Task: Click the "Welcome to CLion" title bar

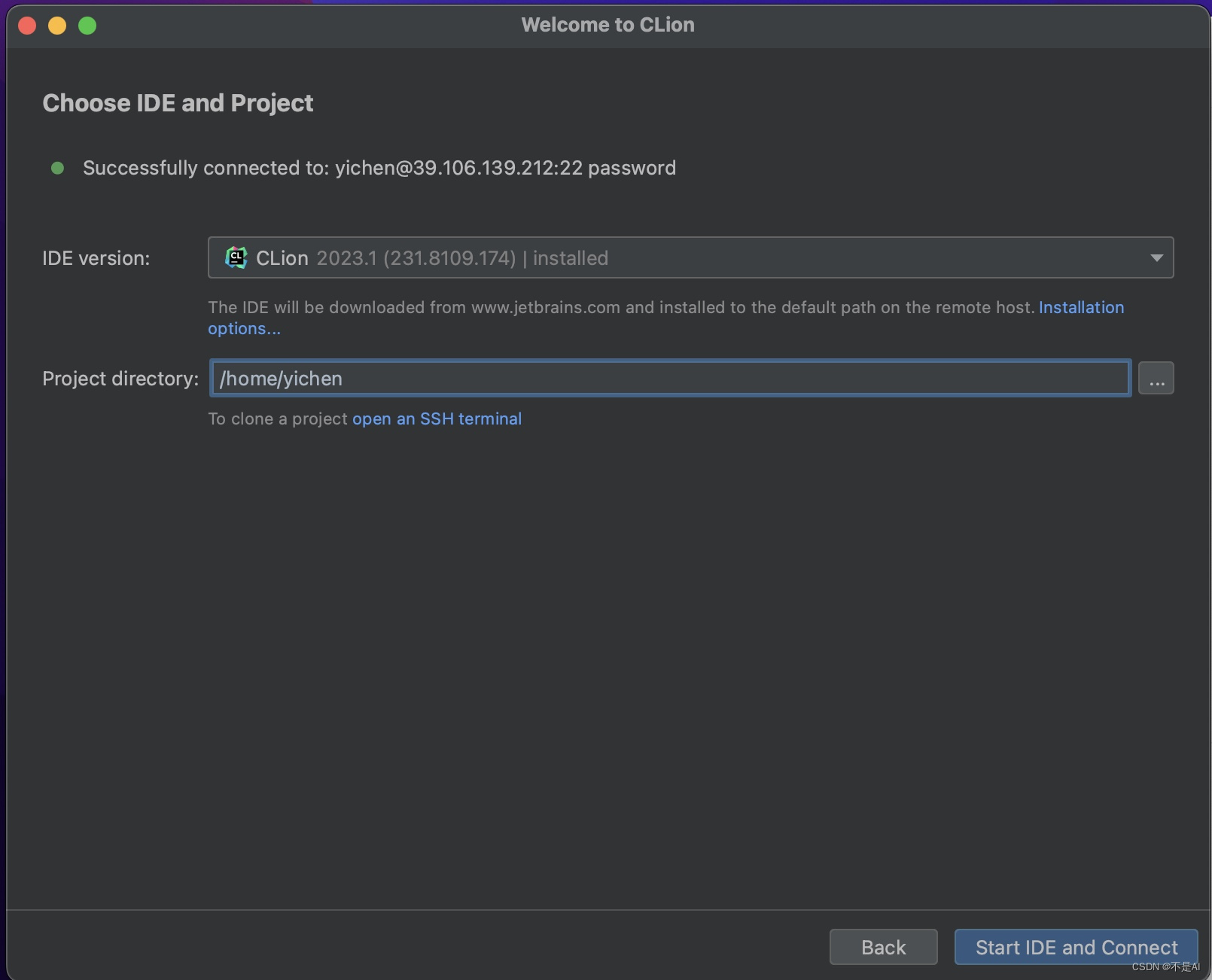Action: (x=607, y=25)
